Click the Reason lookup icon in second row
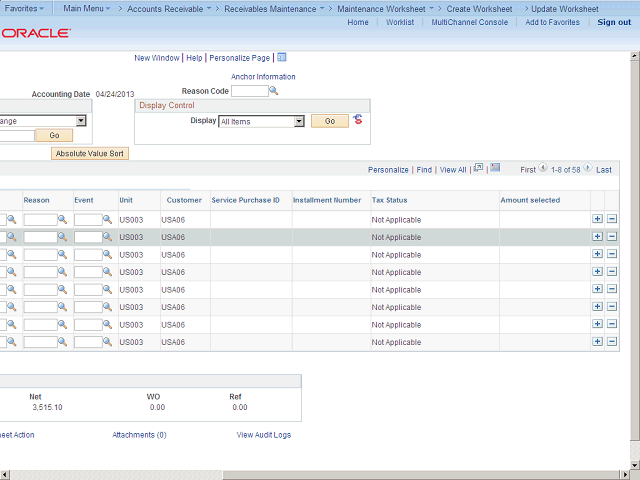 tap(62, 237)
